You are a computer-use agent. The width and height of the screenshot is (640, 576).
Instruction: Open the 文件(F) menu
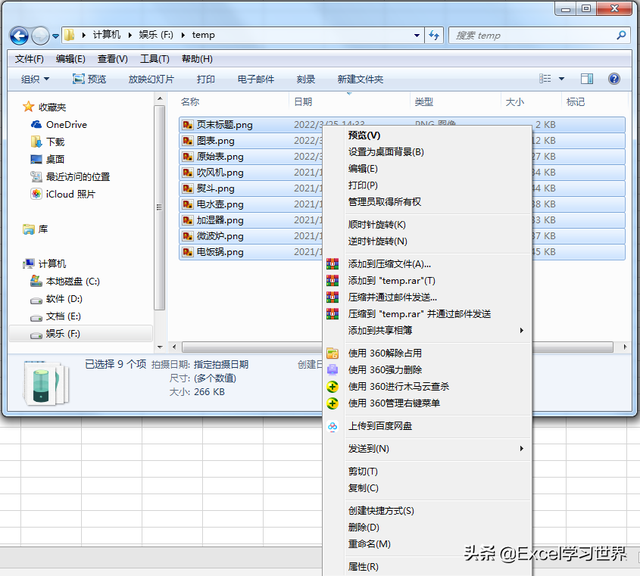(x=29, y=59)
